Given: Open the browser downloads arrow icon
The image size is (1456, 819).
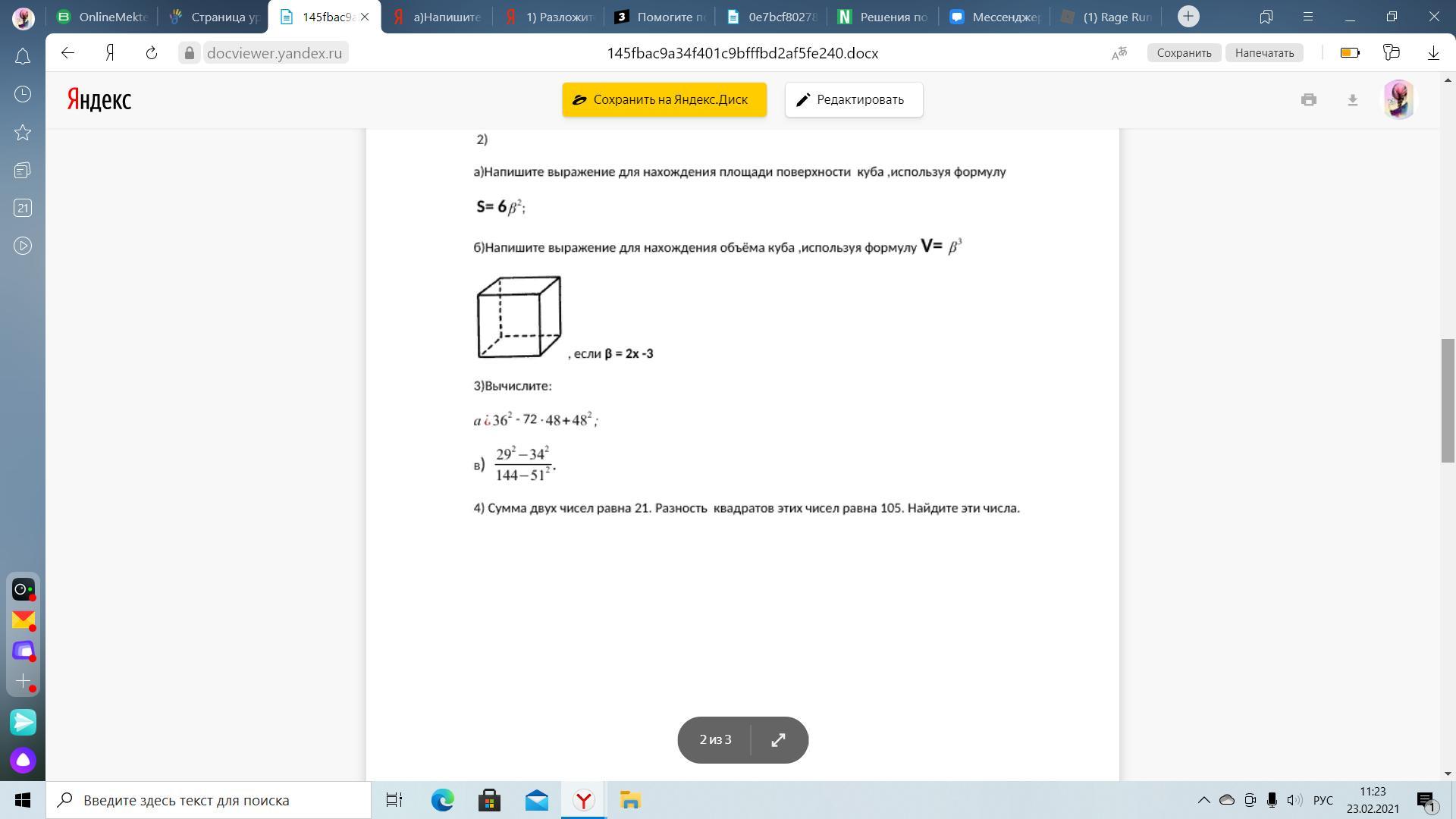Looking at the screenshot, I should 1433,53.
